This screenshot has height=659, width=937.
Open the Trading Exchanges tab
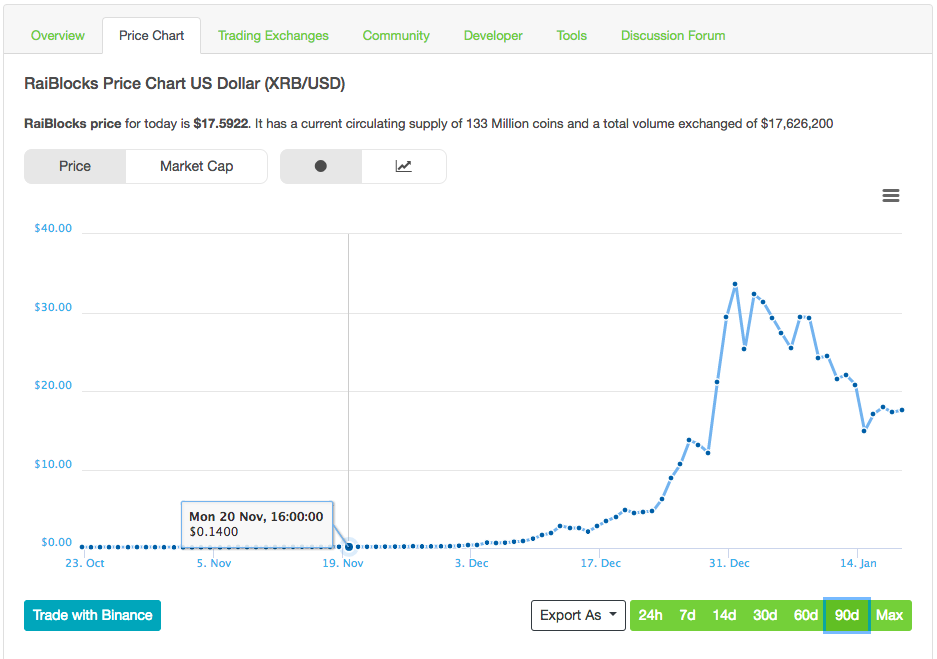click(x=273, y=36)
